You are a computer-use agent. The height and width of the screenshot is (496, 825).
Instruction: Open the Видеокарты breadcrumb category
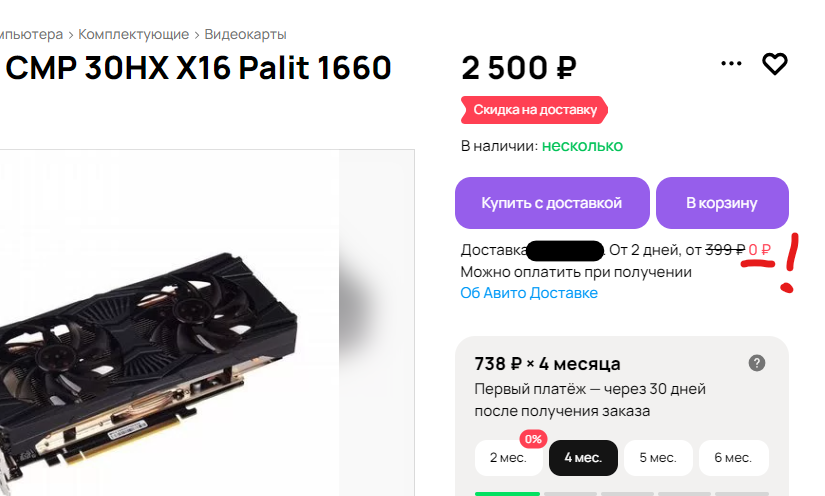245,34
